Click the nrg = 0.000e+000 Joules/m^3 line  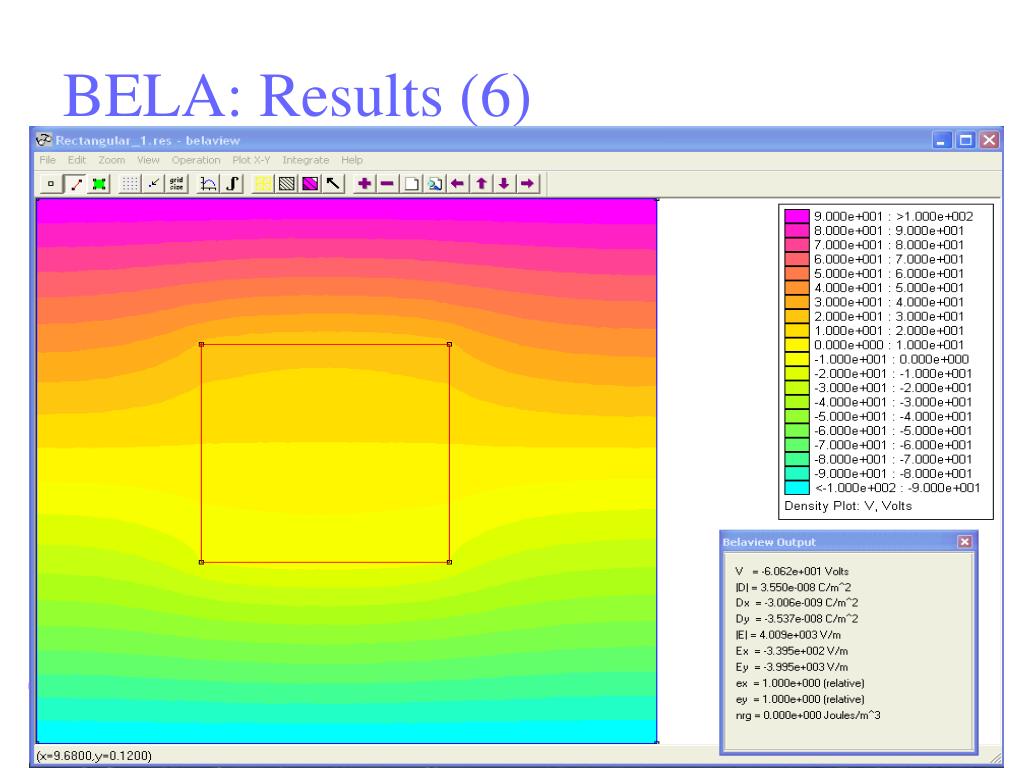click(808, 715)
